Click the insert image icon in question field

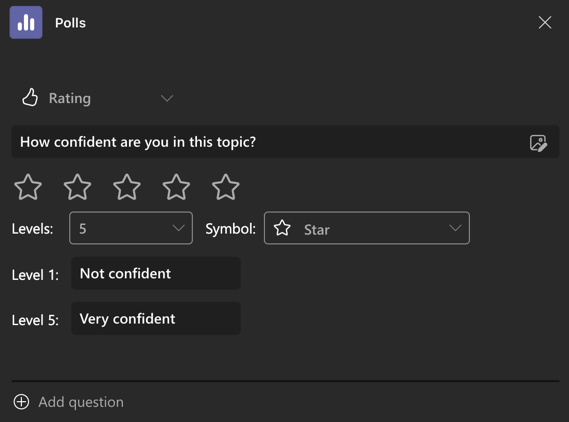pos(538,143)
